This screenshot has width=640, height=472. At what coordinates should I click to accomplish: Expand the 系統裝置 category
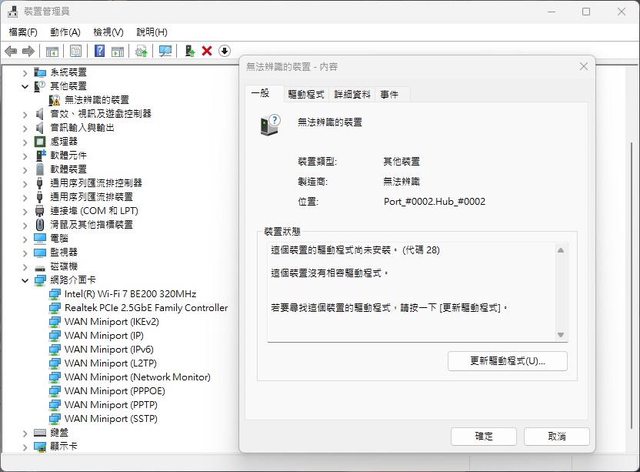pos(26,72)
